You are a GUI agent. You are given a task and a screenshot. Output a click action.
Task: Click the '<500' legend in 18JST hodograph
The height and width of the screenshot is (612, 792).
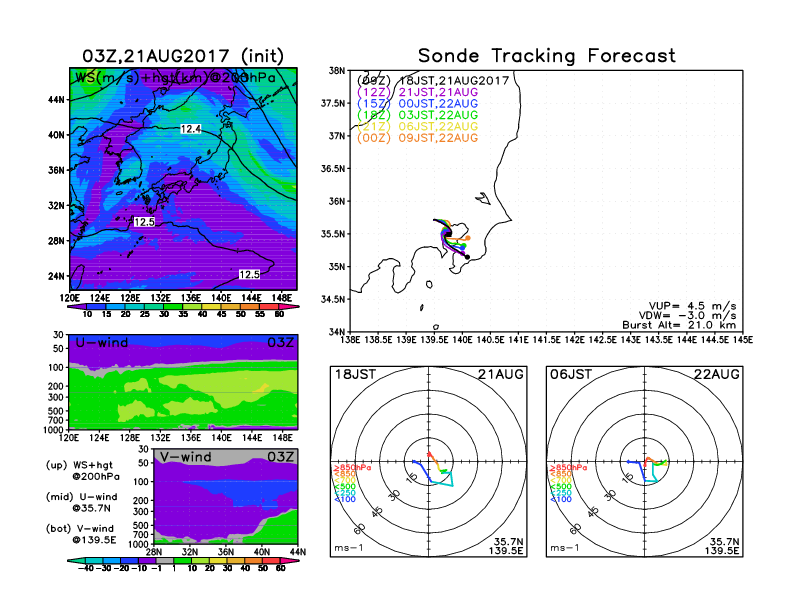345,487
